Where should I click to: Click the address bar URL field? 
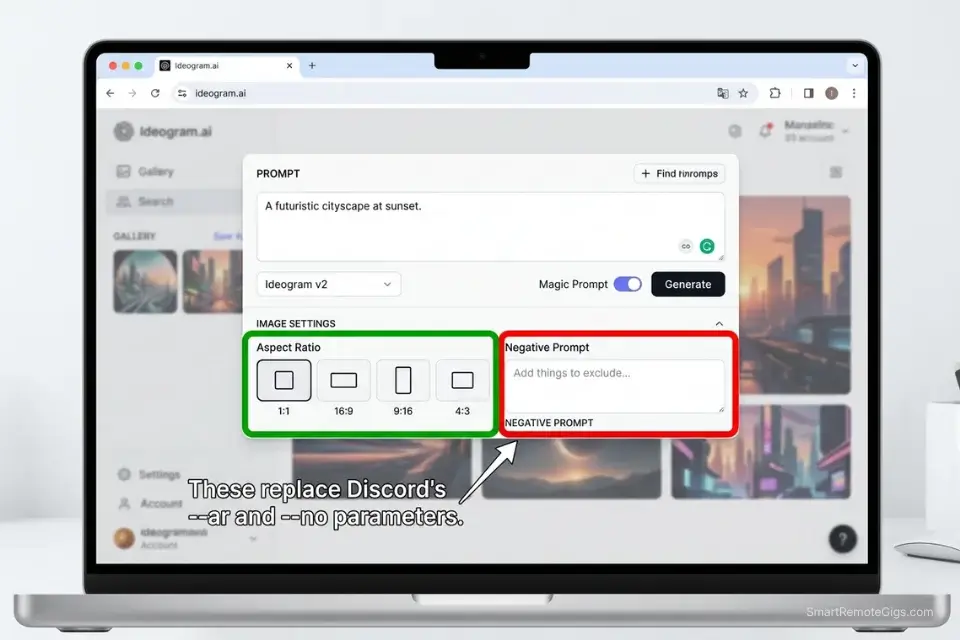(x=450, y=93)
